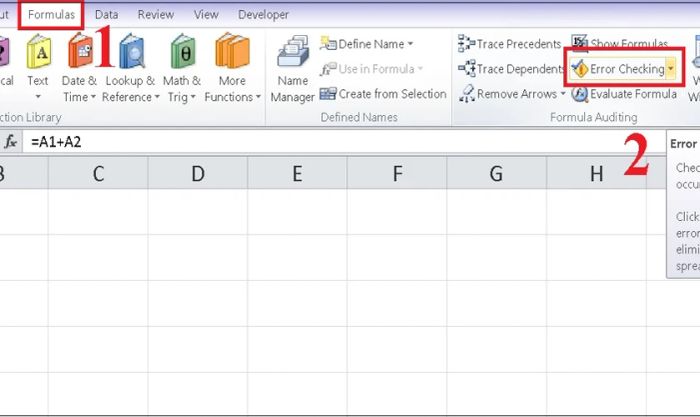This screenshot has width=700, height=417.
Task: Open the Text functions book icon
Action: (38, 53)
